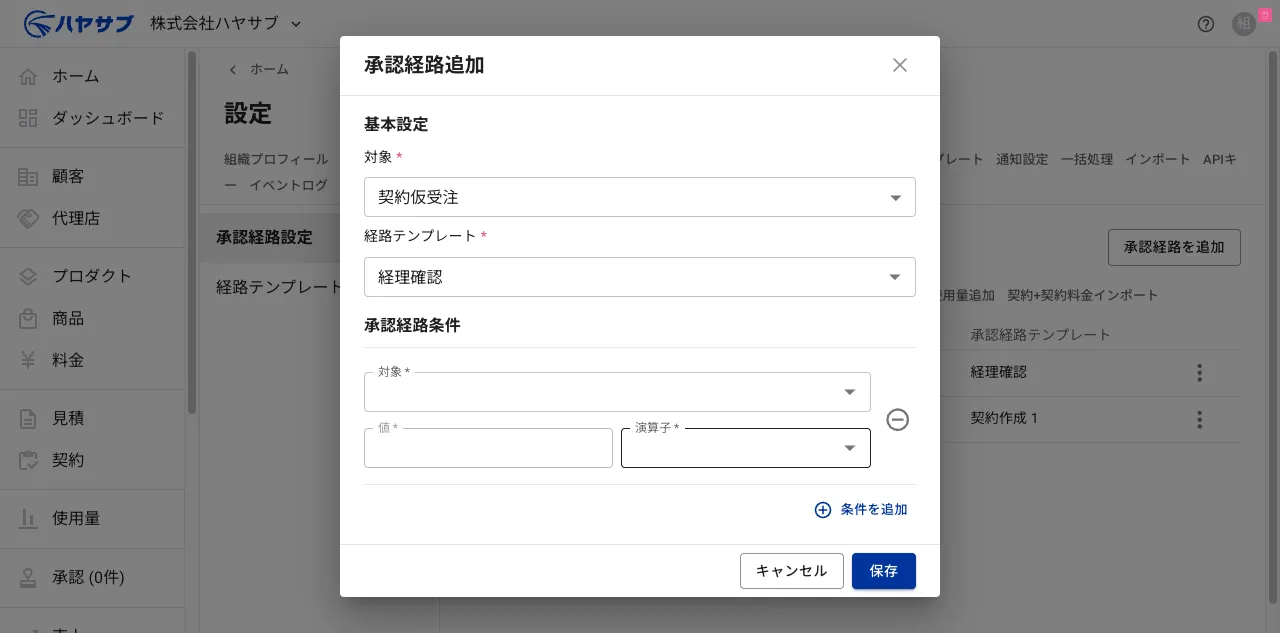Click the sidebar vertical scrollbar
This screenshot has width=1280, height=633.
[x=191, y=232]
